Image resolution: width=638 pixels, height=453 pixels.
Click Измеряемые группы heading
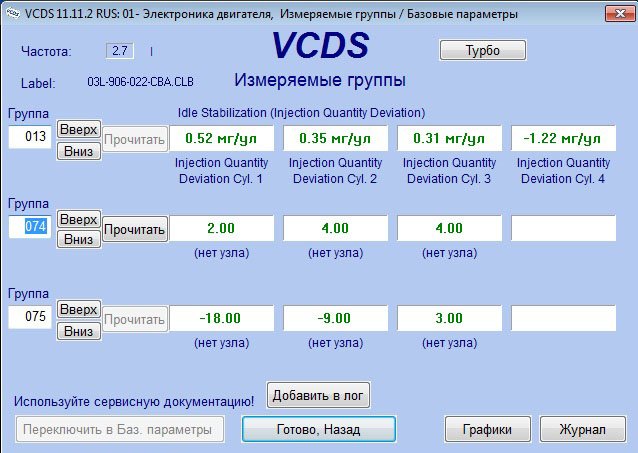(x=320, y=81)
